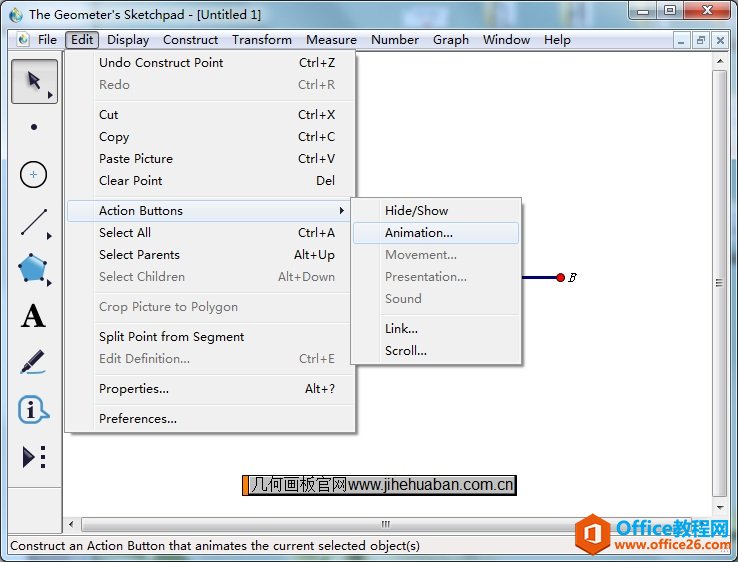Expand Selection Arrow tool flyout arrow
The height and width of the screenshot is (562, 738).
(x=50, y=95)
